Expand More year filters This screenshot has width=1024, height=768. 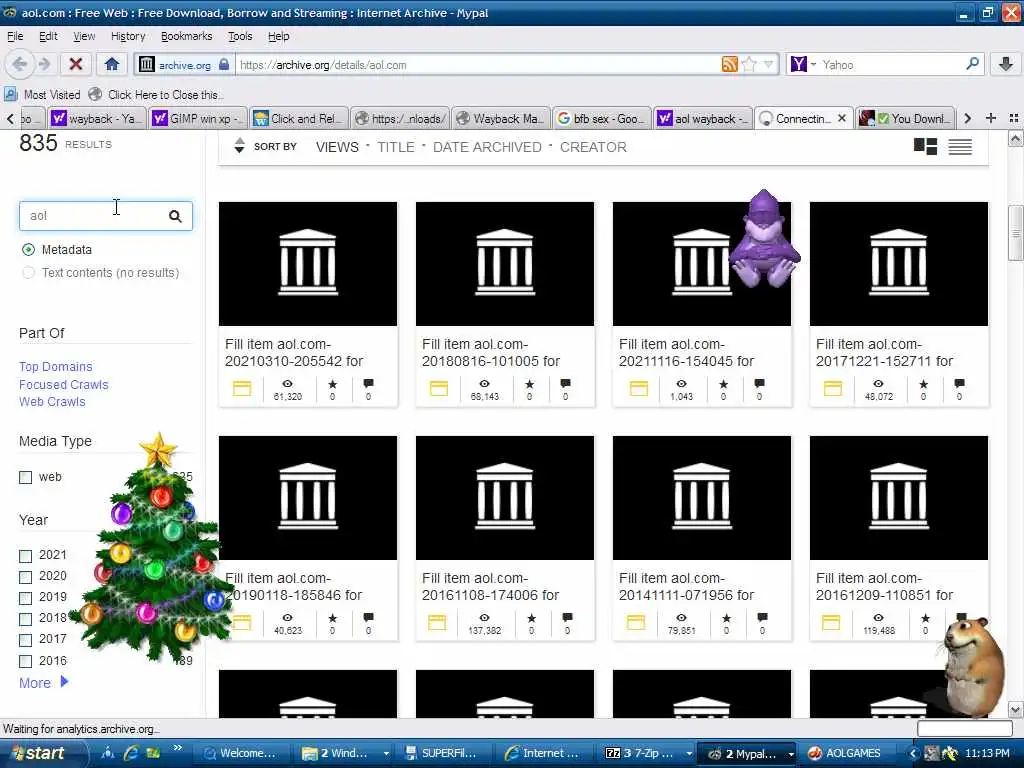(x=43, y=682)
